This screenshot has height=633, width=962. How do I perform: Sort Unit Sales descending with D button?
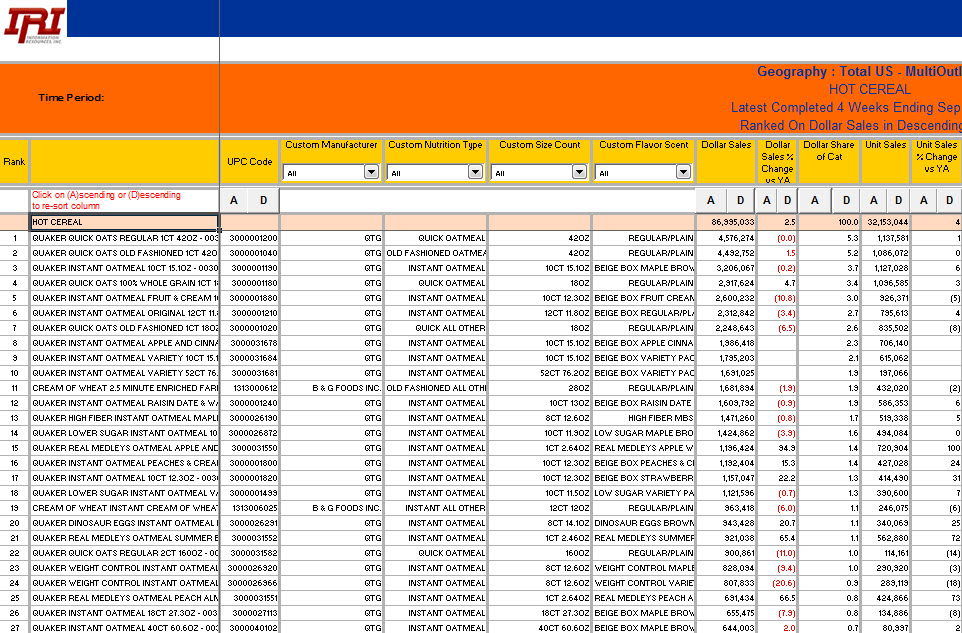coord(898,201)
